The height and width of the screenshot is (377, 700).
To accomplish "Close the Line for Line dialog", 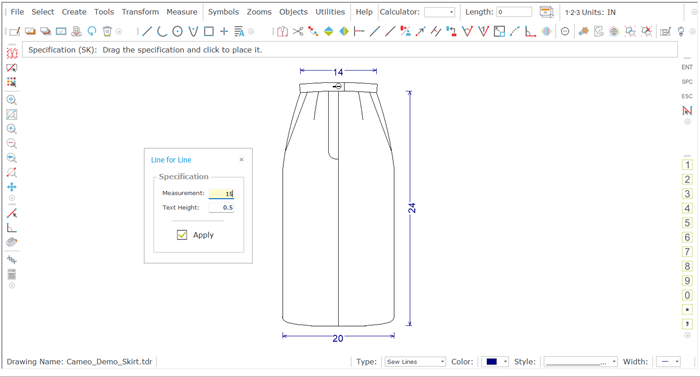I will tap(242, 159).
